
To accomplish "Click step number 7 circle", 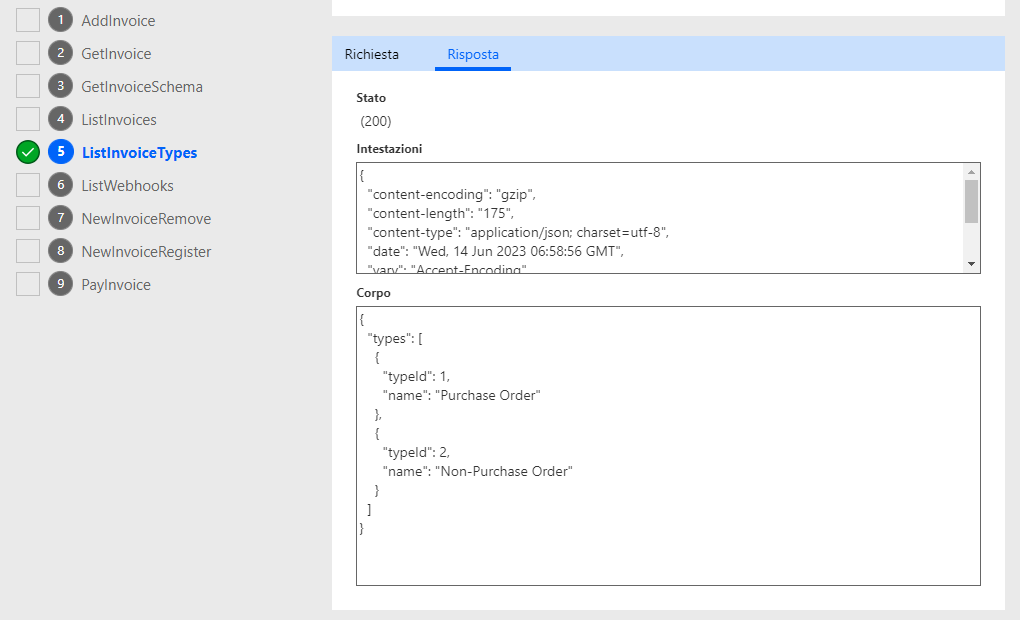I will click(x=60, y=218).
